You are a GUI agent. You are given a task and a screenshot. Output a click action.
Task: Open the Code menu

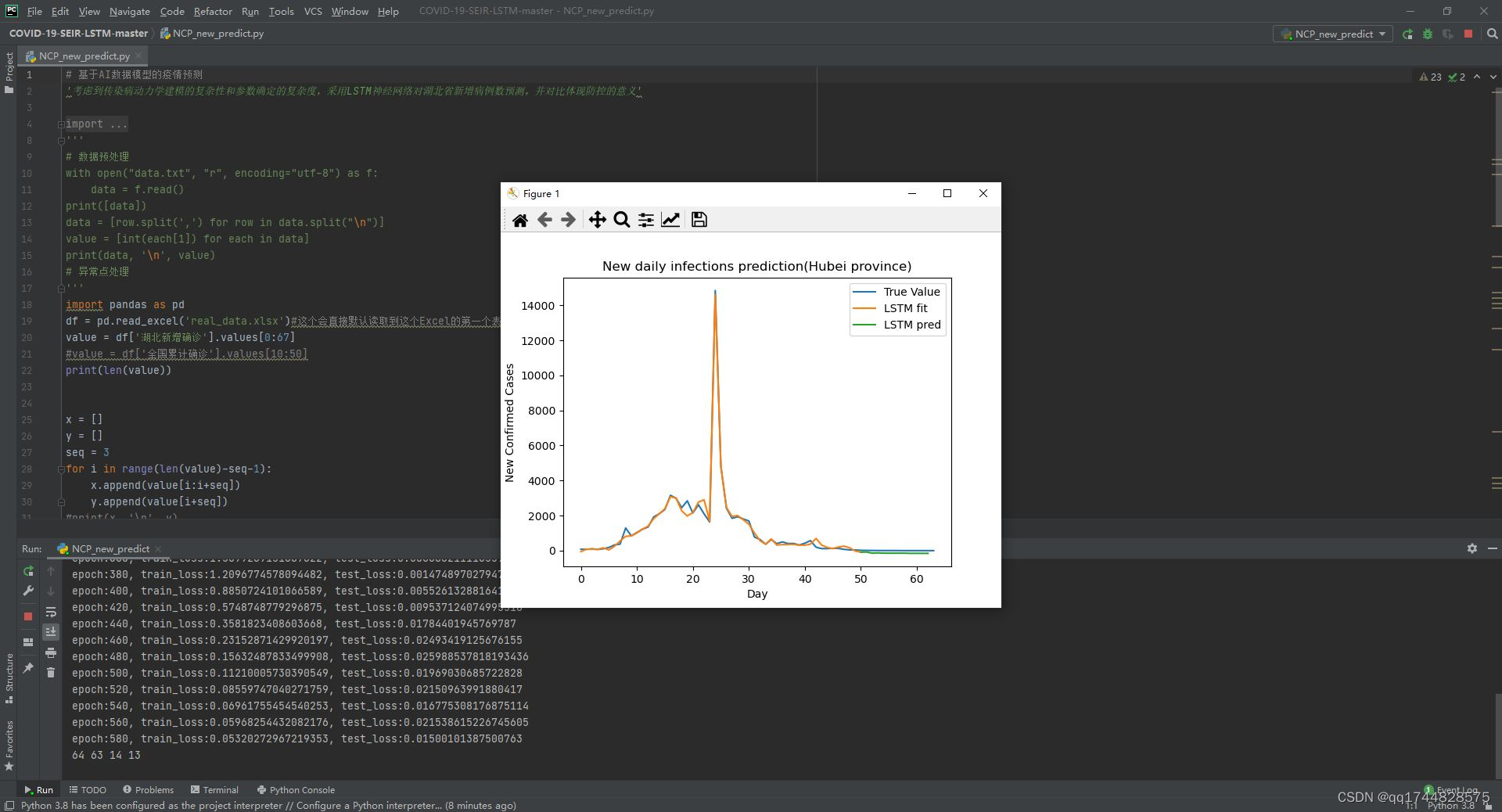point(172,11)
